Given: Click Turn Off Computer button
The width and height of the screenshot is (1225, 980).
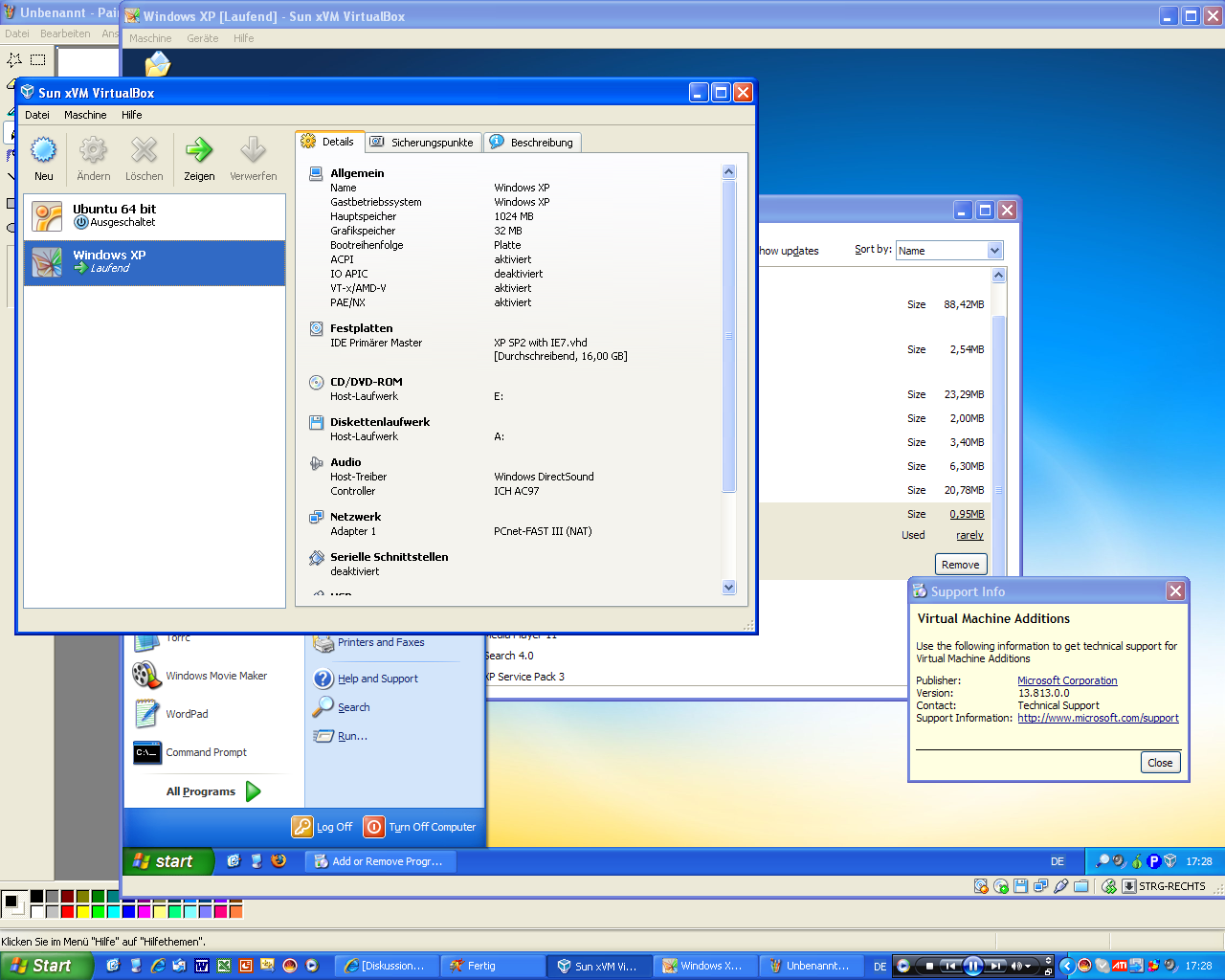Looking at the screenshot, I should point(420,827).
